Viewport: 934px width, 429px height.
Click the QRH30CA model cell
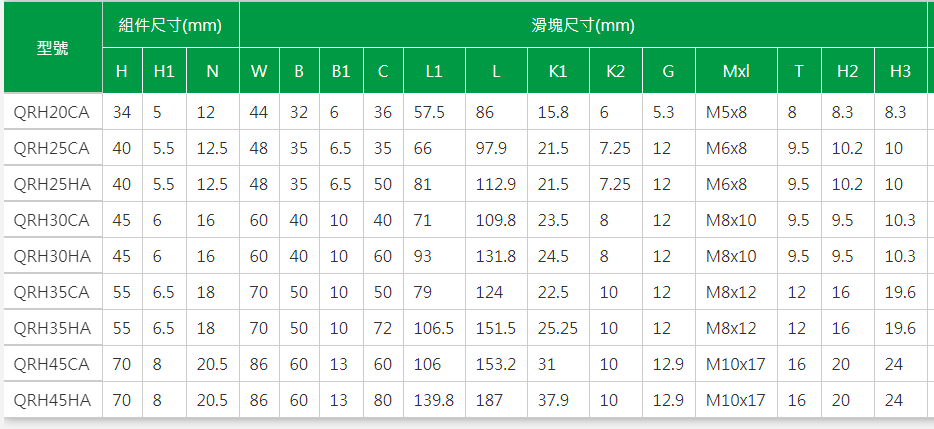pos(52,220)
